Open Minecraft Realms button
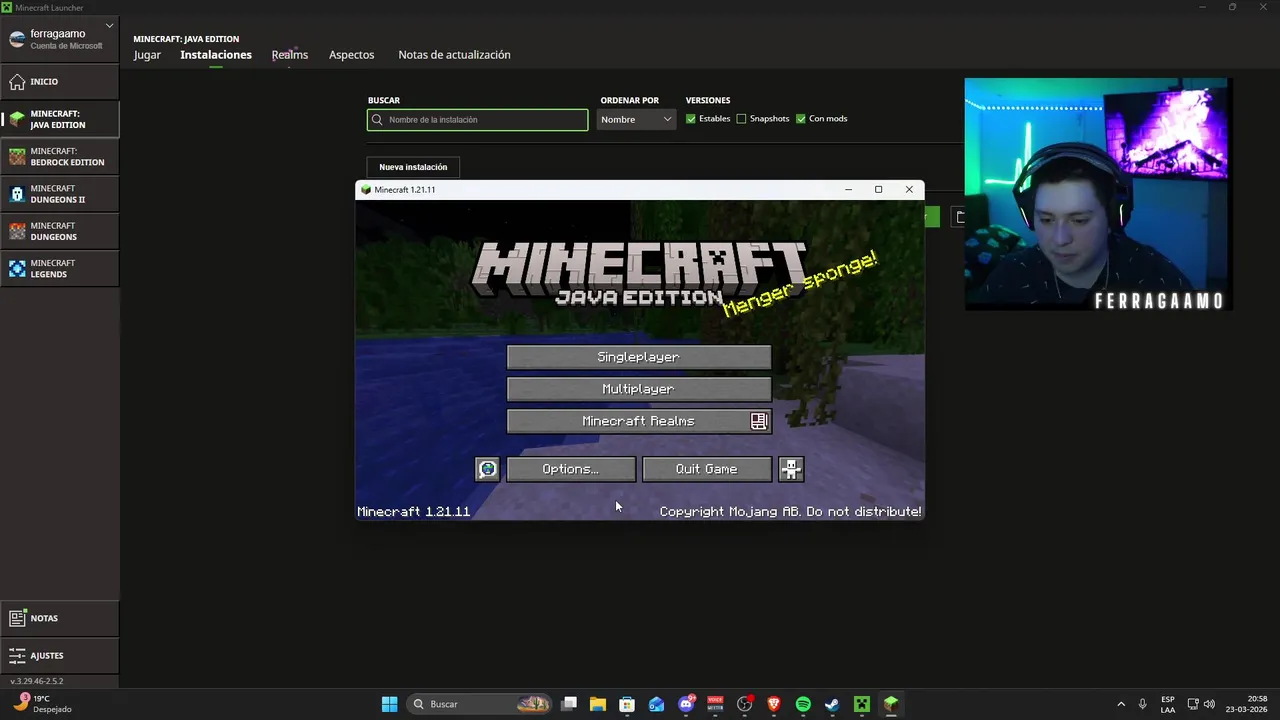The image size is (1280, 720). pos(639,421)
